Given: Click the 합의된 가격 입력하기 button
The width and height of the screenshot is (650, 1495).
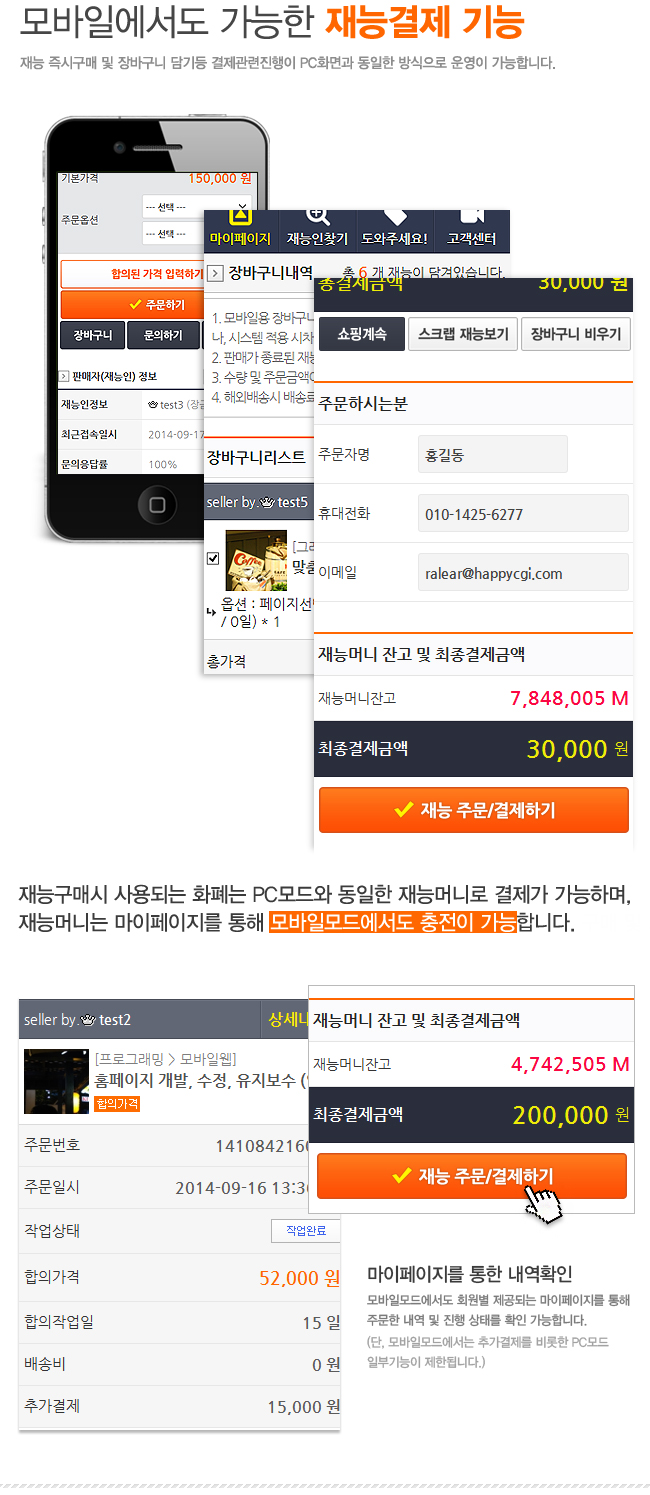Looking at the screenshot, I should [x=133, y=274].
